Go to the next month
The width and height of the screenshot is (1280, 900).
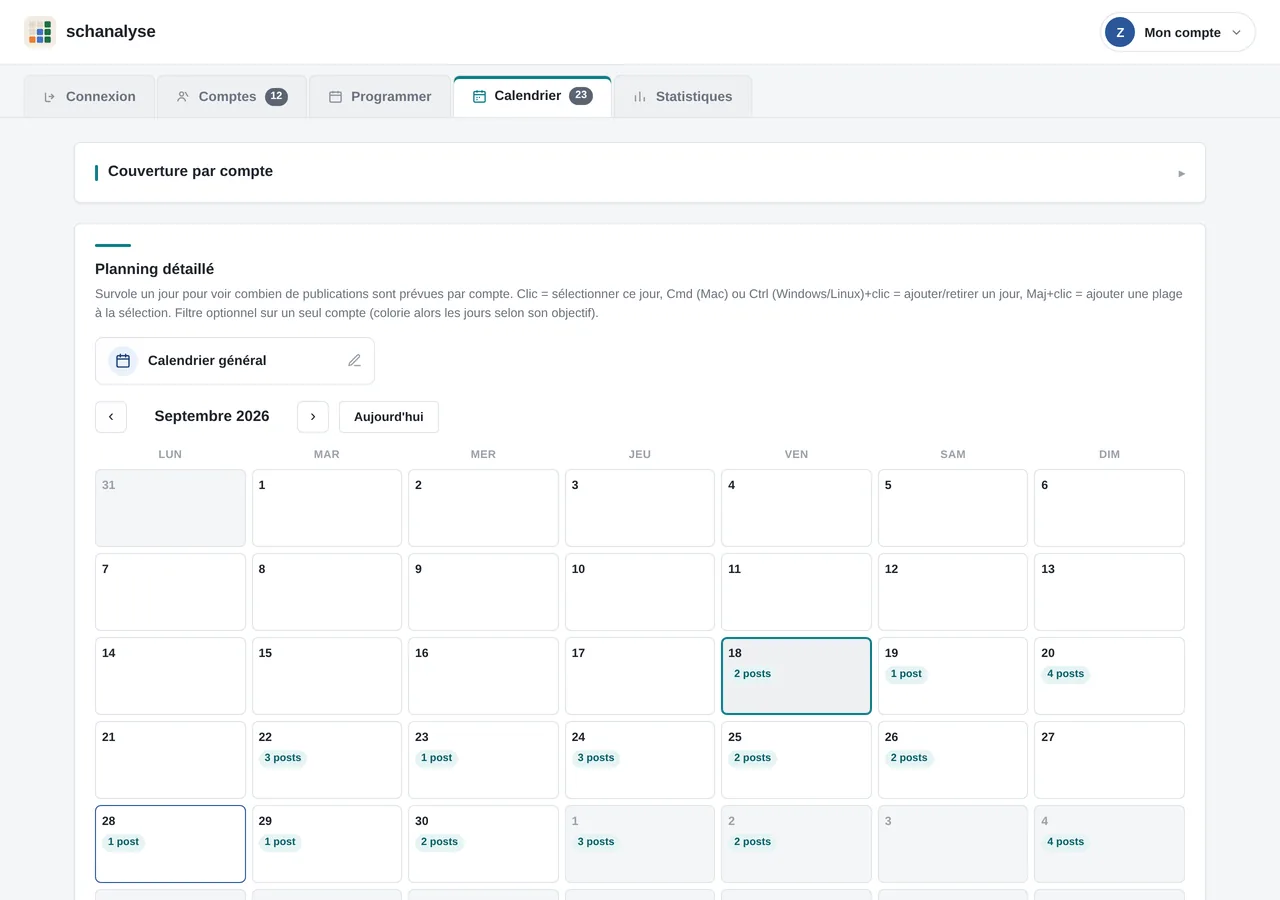[x=313, y=417]
